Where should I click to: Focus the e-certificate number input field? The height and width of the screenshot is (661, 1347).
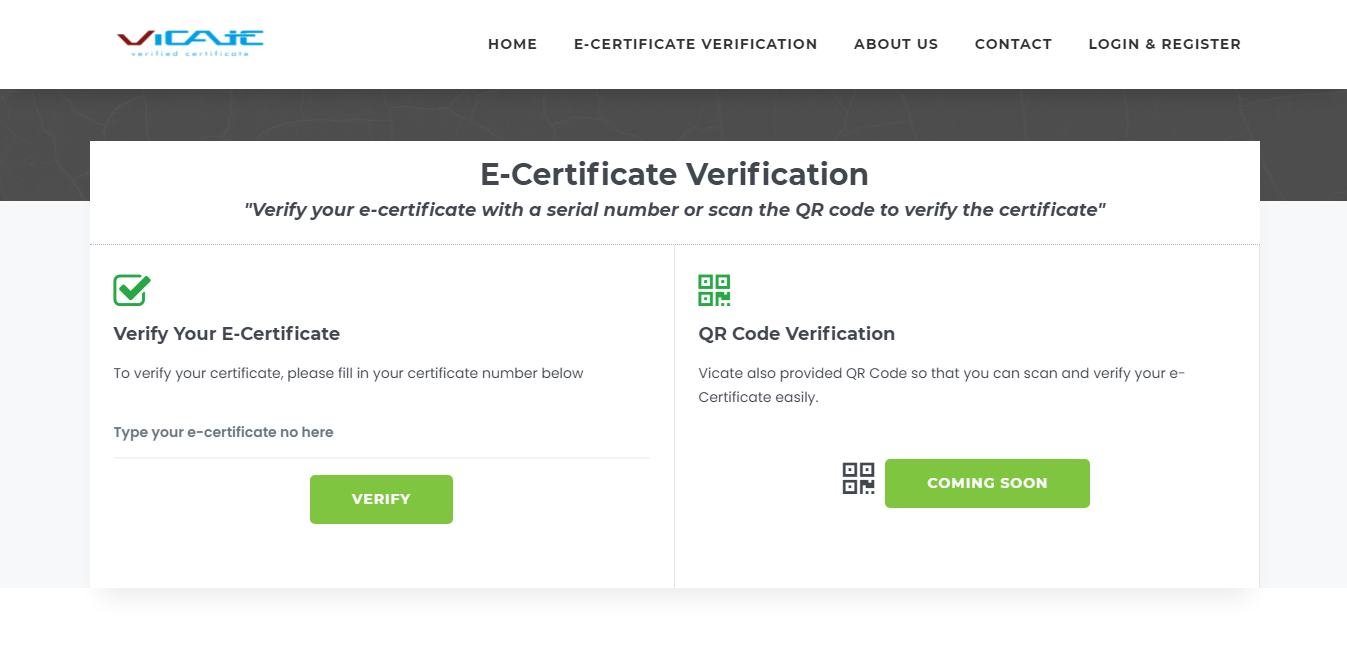pyautogui.click(x=381, y=433)
